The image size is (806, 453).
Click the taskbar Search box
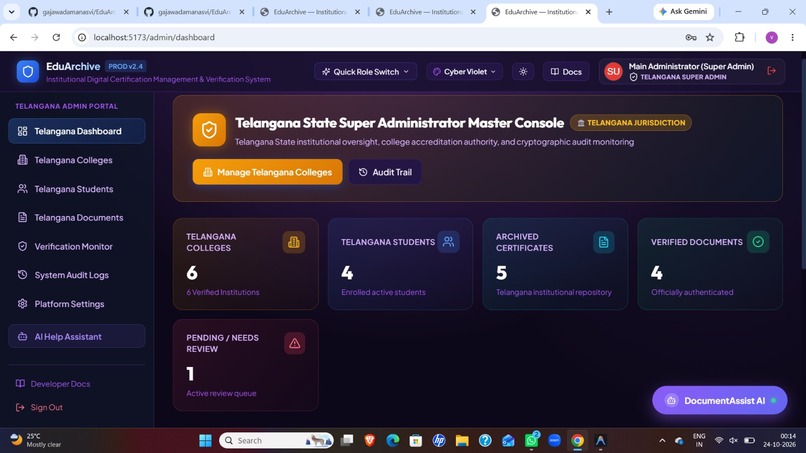[276, 441]
